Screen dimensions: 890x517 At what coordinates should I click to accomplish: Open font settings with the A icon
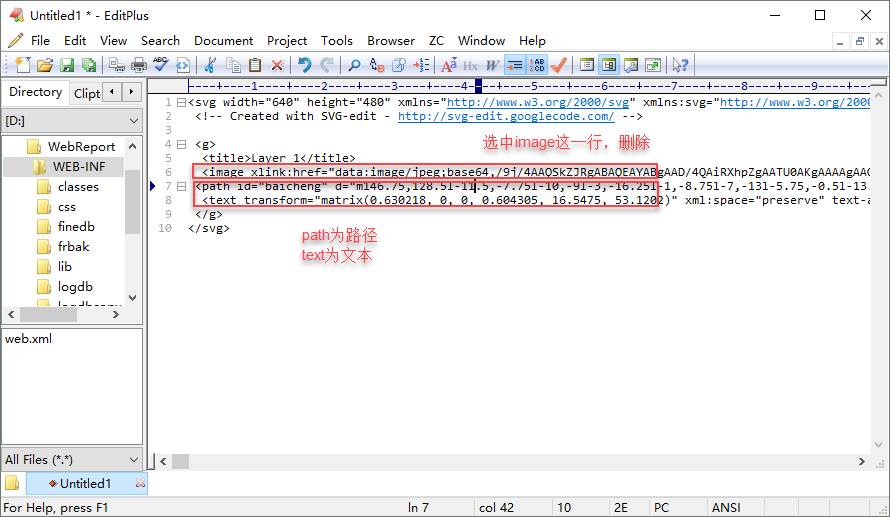coord(449,65)
